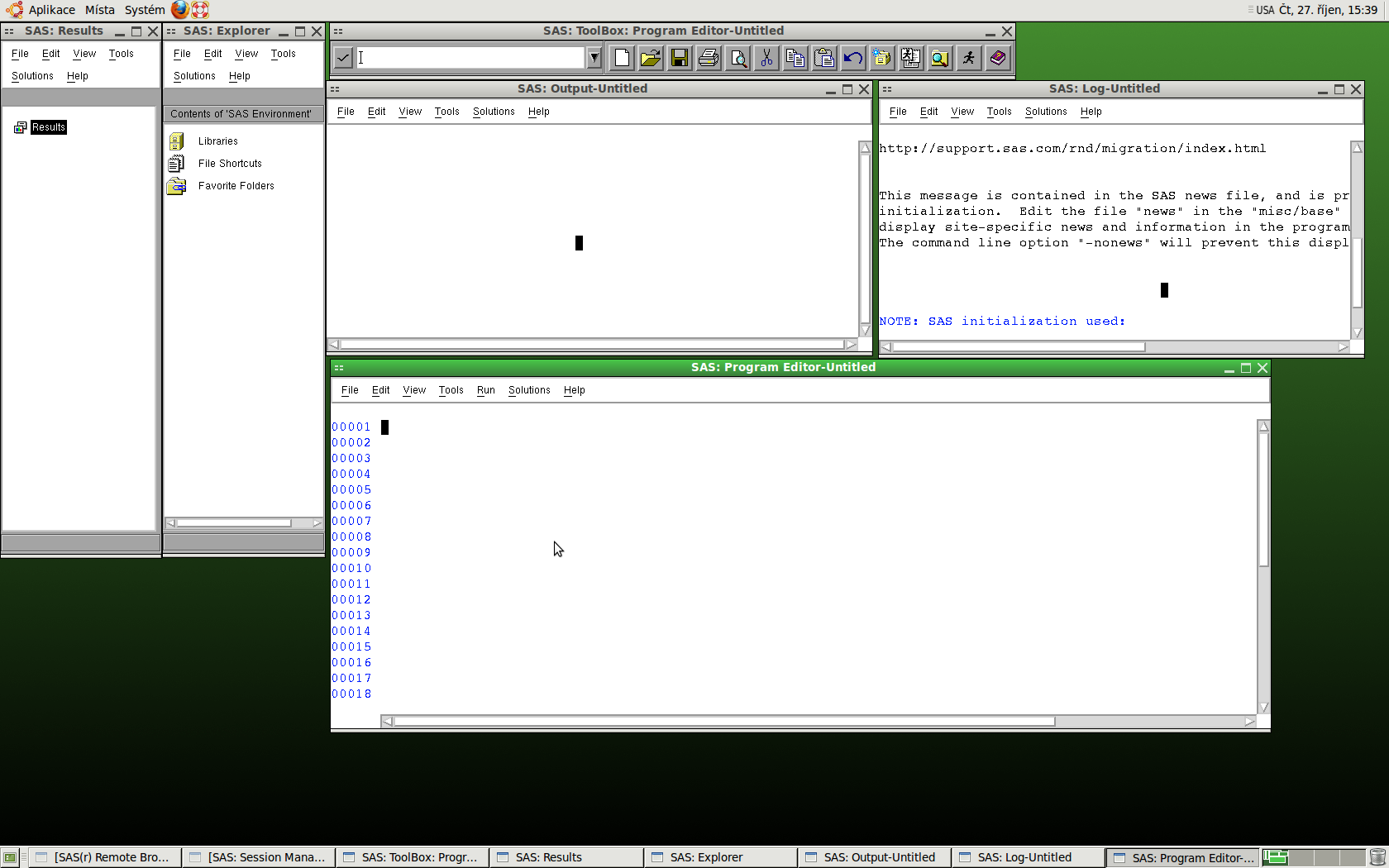
Task: Click the checkmark execute-command button in ToolBox
Action: pyautogui.click(x=343, y=58)
